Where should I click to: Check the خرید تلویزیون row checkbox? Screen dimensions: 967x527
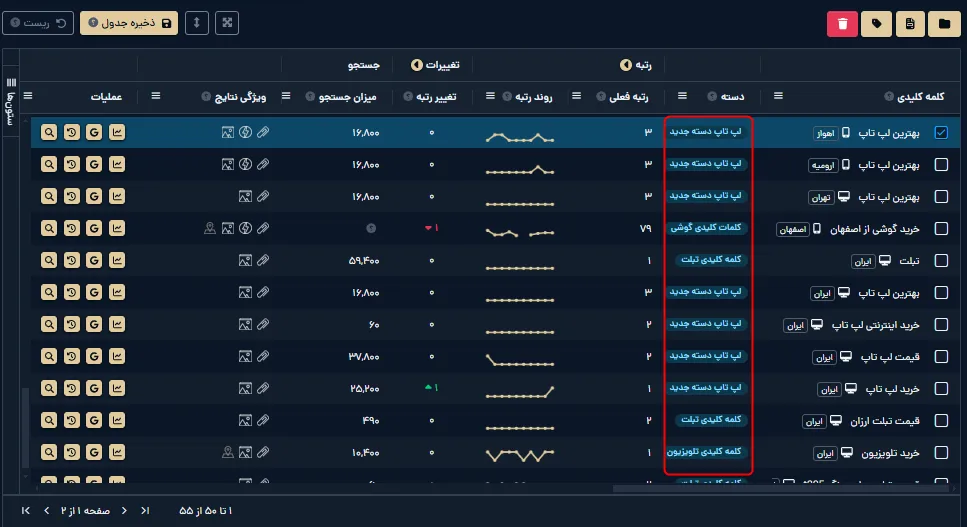tap(941, 453)
